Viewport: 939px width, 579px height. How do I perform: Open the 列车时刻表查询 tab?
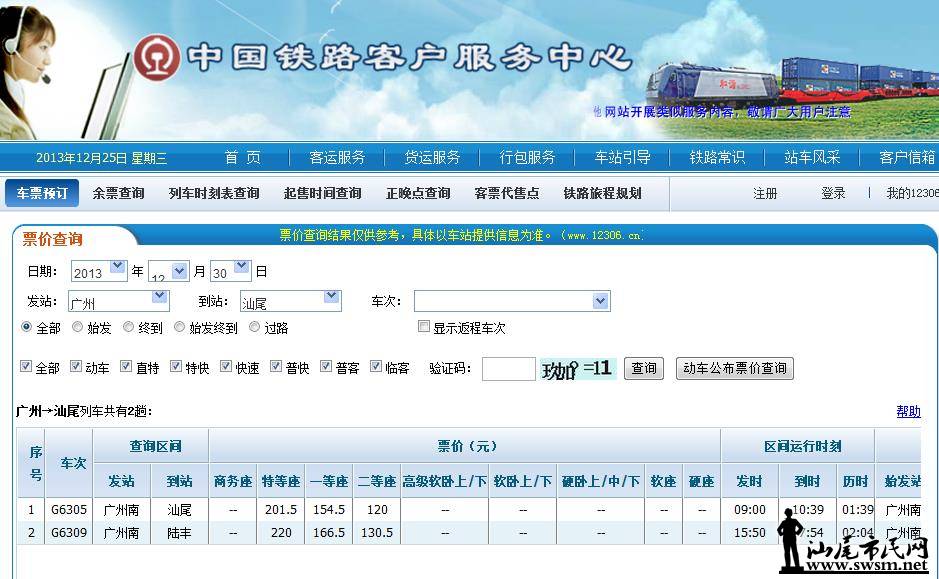[214, 193]
